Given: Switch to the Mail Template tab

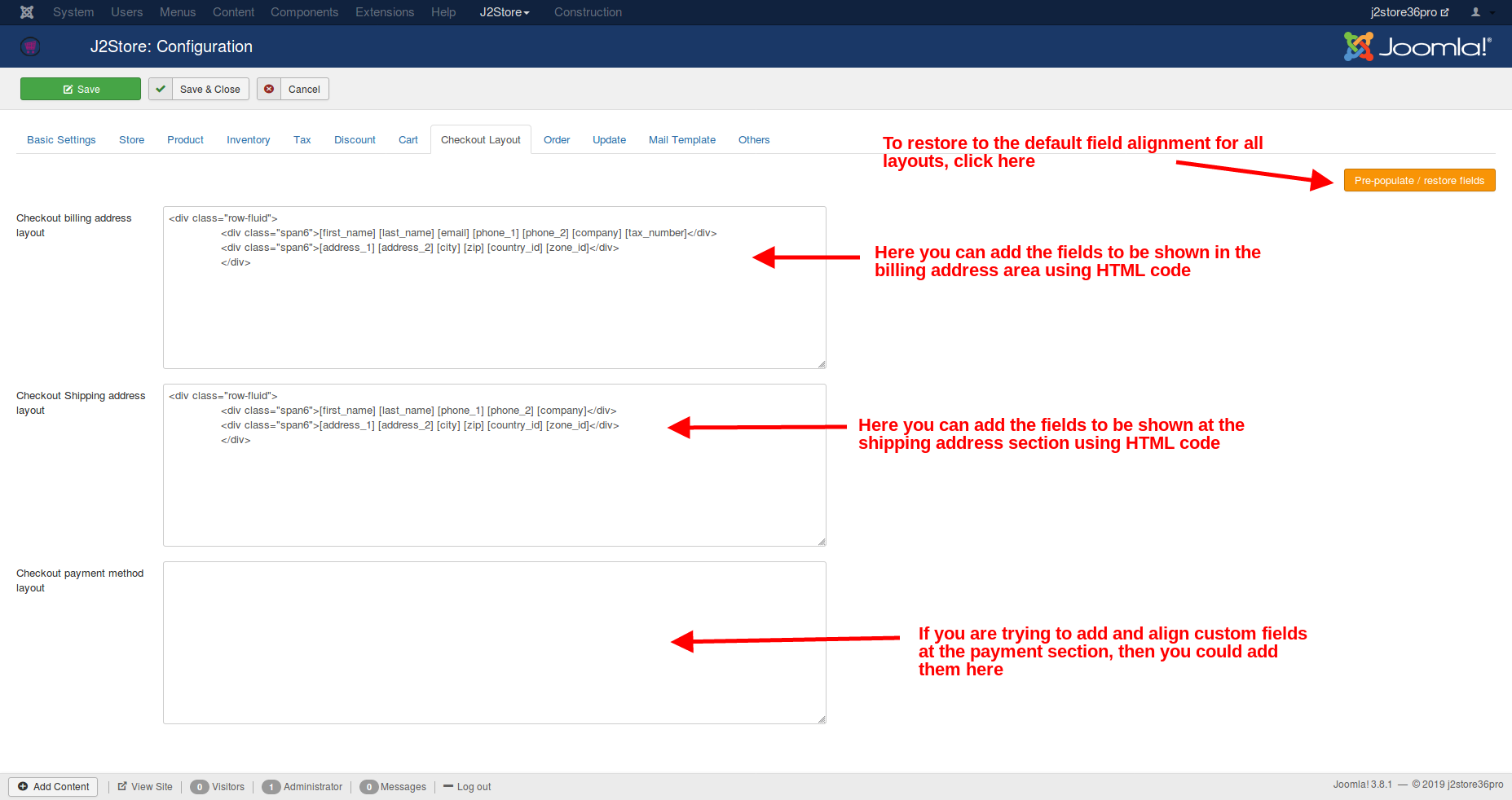Looking at the screenshot, I should click(681, 140).
